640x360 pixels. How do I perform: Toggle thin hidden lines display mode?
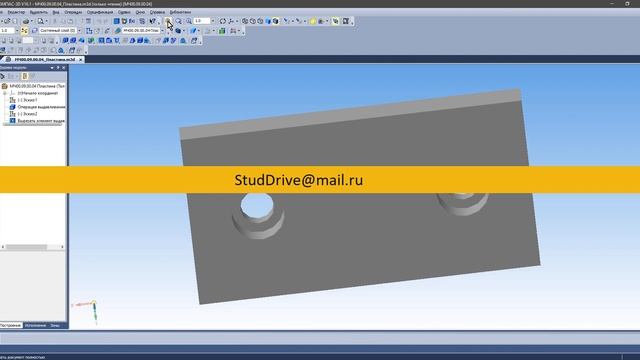[x=260, y=21]
